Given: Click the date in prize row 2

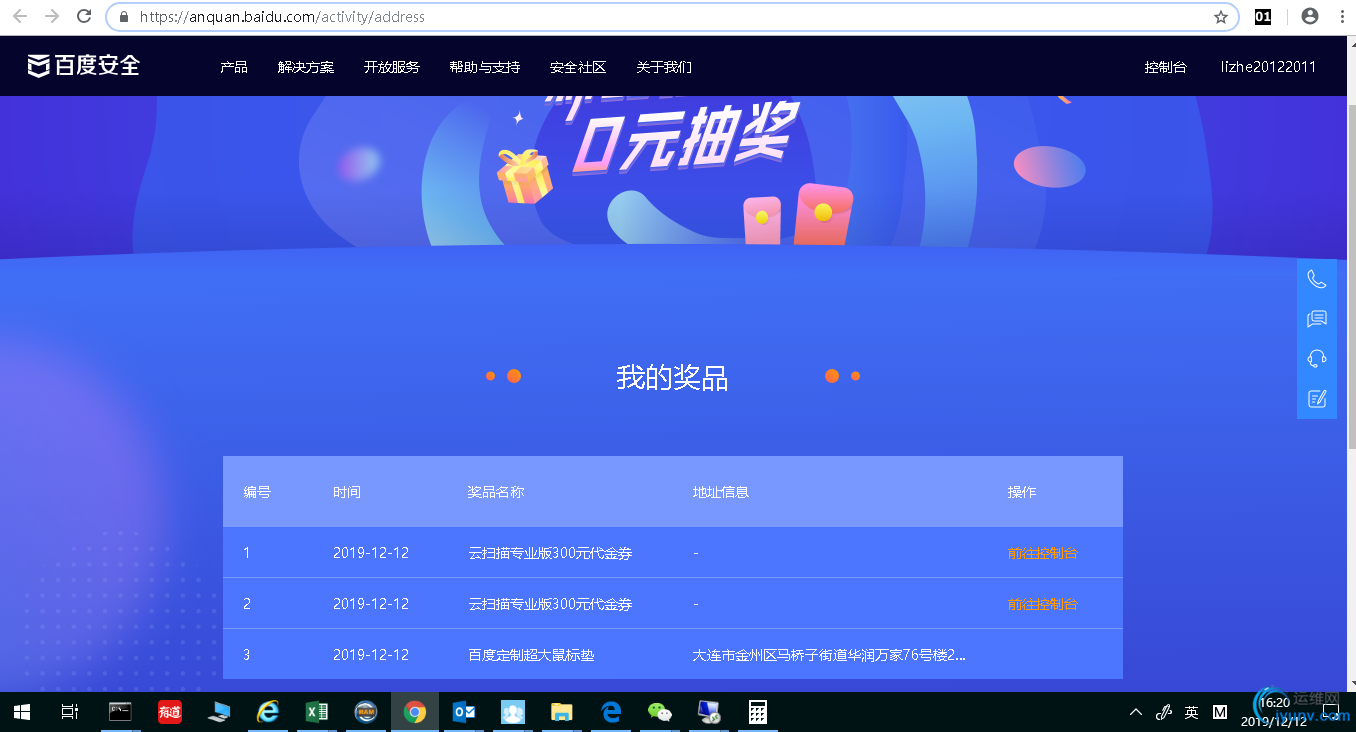Looking at the screenshot, I should point(371,604).
